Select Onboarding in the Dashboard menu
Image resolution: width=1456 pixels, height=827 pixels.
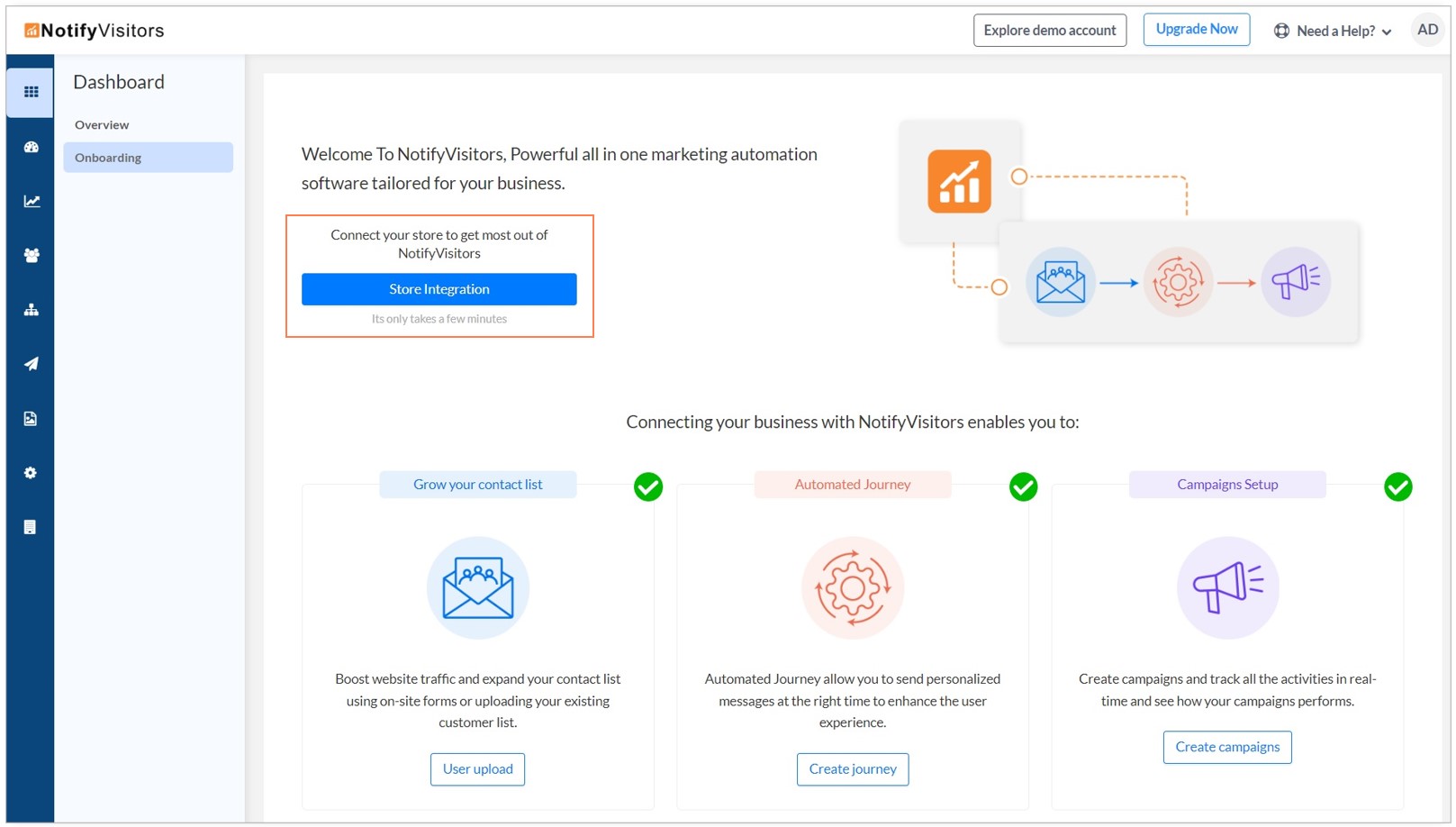148,158
